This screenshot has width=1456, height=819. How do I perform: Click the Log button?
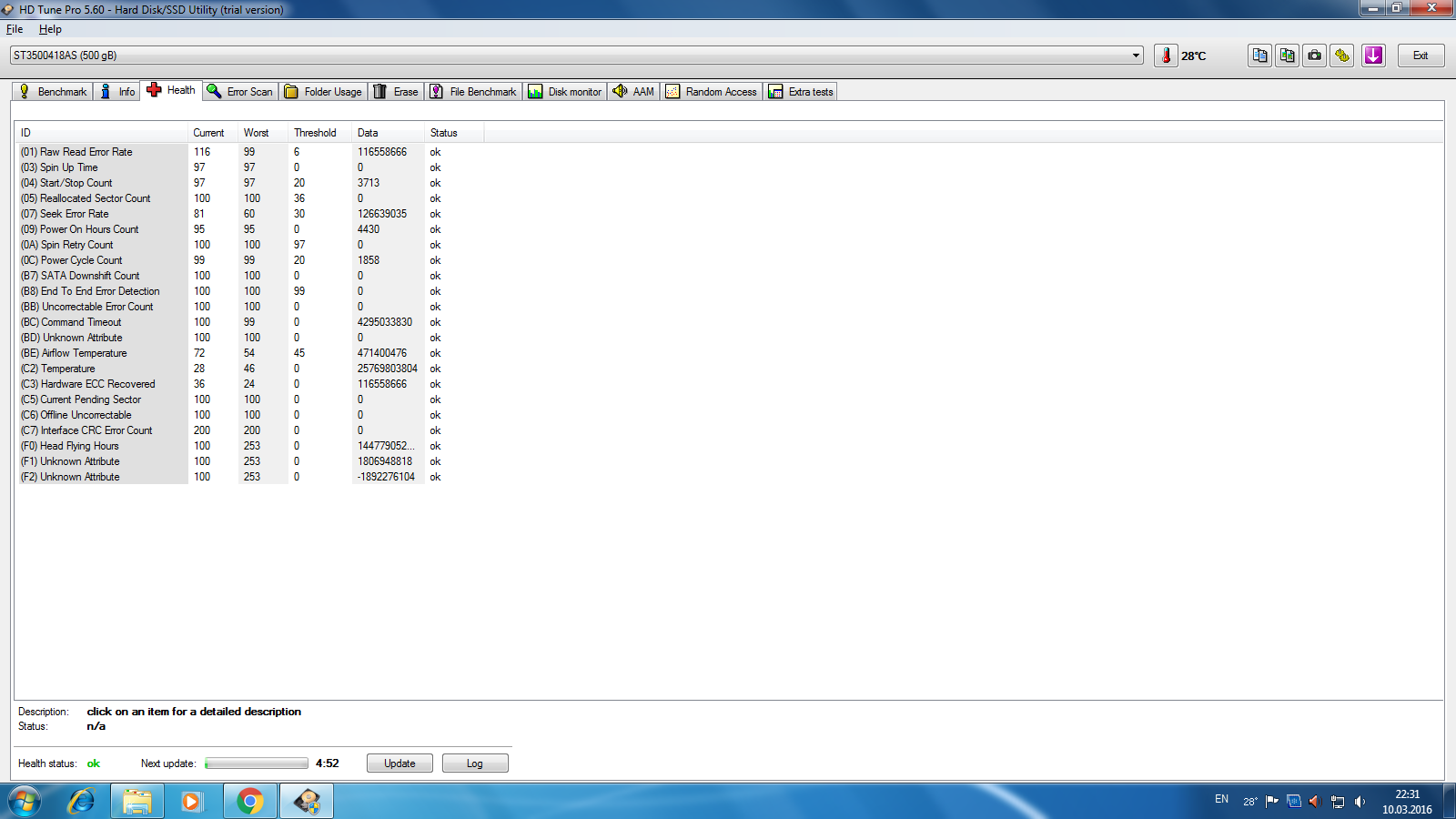point(475,763)
